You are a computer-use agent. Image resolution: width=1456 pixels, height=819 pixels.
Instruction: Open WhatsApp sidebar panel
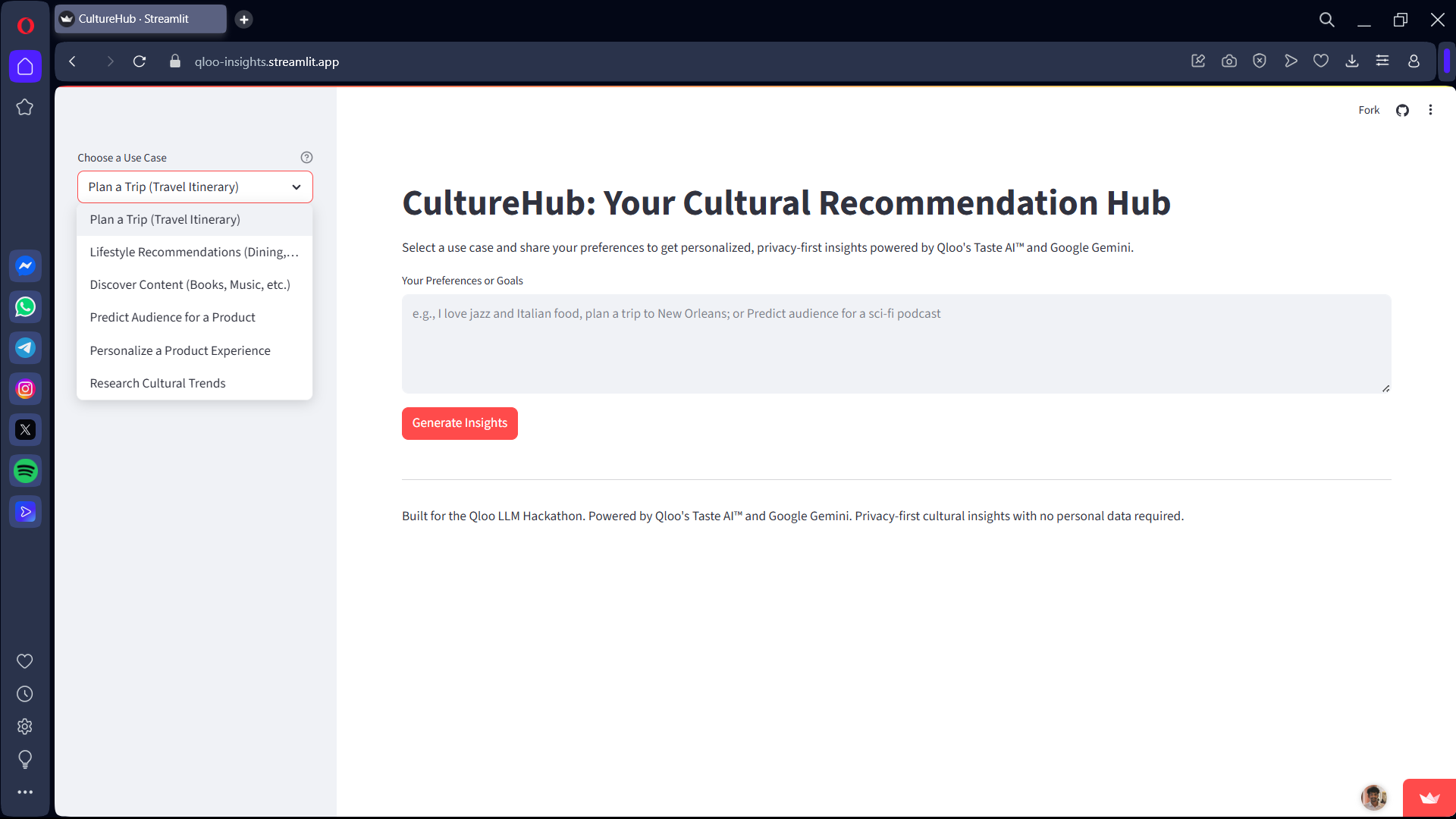tap(25, 307)
